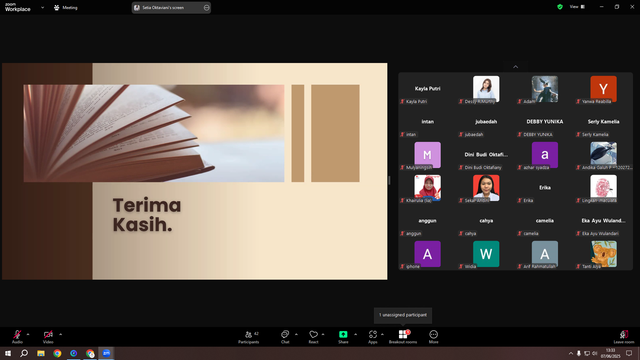Expand chat options arrow
This screenshot has width=640, height=360.
[296, 334]
